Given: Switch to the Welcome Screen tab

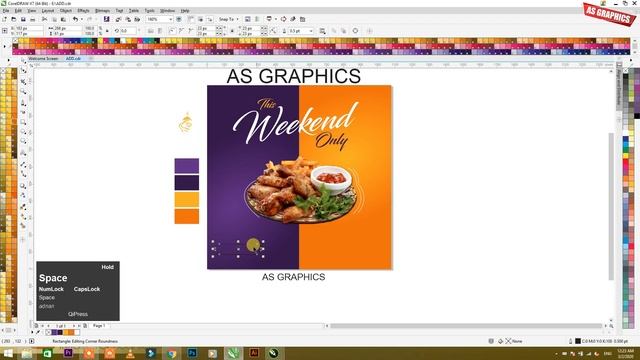Looking at the screenshot, I should pos(43,59).
